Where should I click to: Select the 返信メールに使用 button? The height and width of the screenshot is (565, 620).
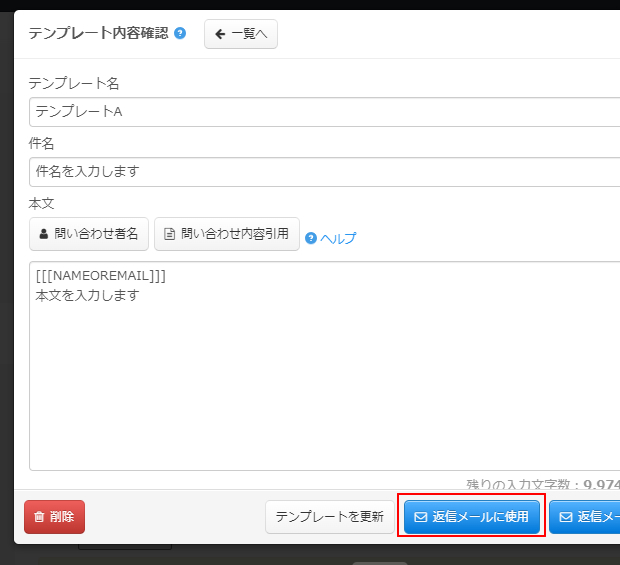pyautogui.click(x=472, y=517)
